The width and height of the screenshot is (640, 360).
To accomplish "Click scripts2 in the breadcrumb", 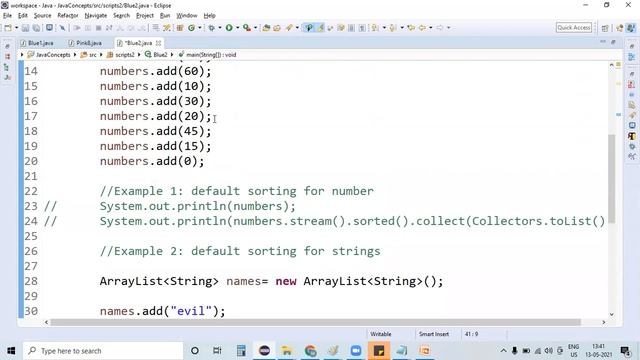I will click(x=124, y=55).
